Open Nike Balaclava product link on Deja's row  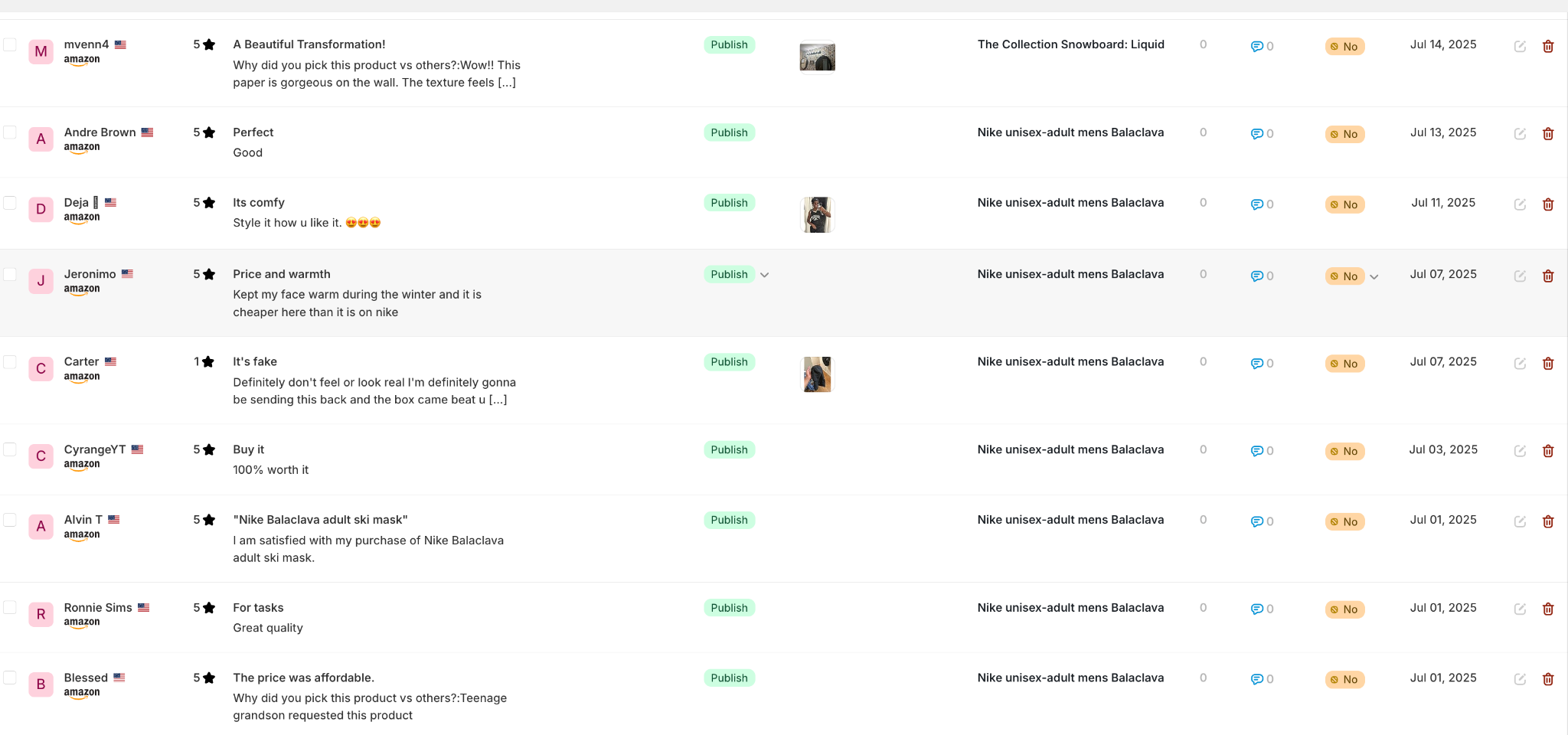(1070, 202)
